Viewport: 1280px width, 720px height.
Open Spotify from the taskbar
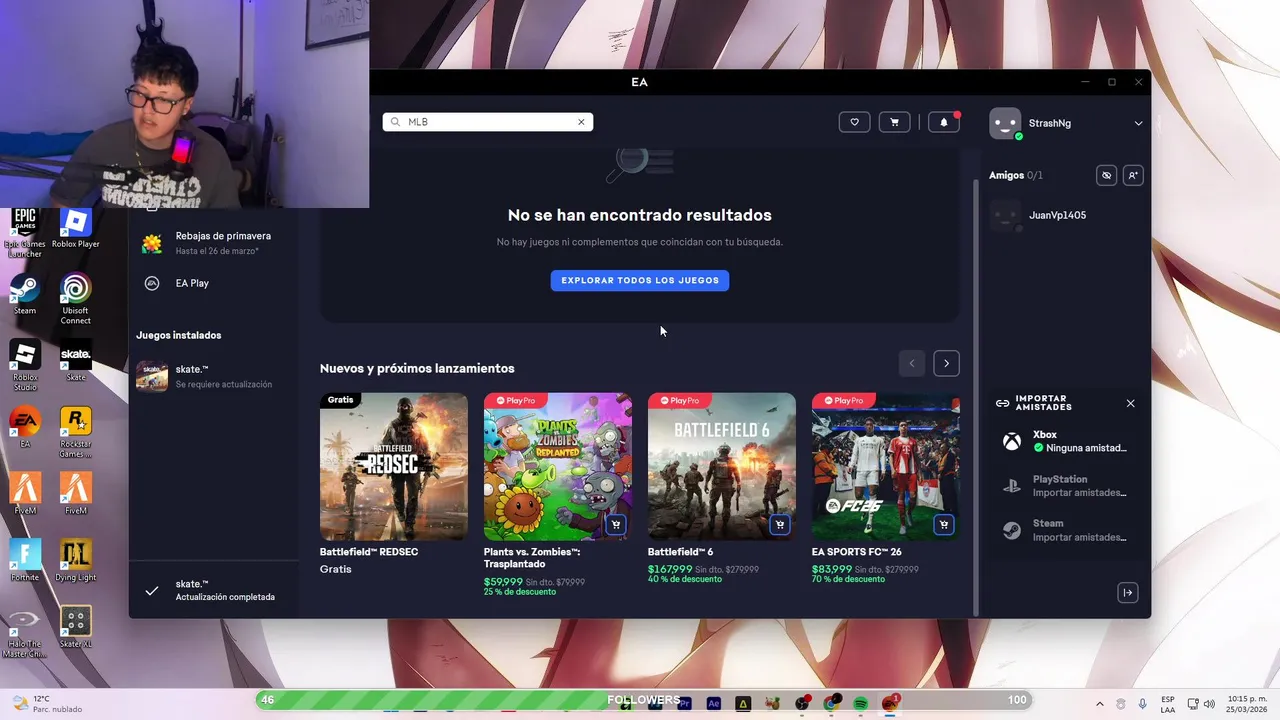[x=861, y=704]
